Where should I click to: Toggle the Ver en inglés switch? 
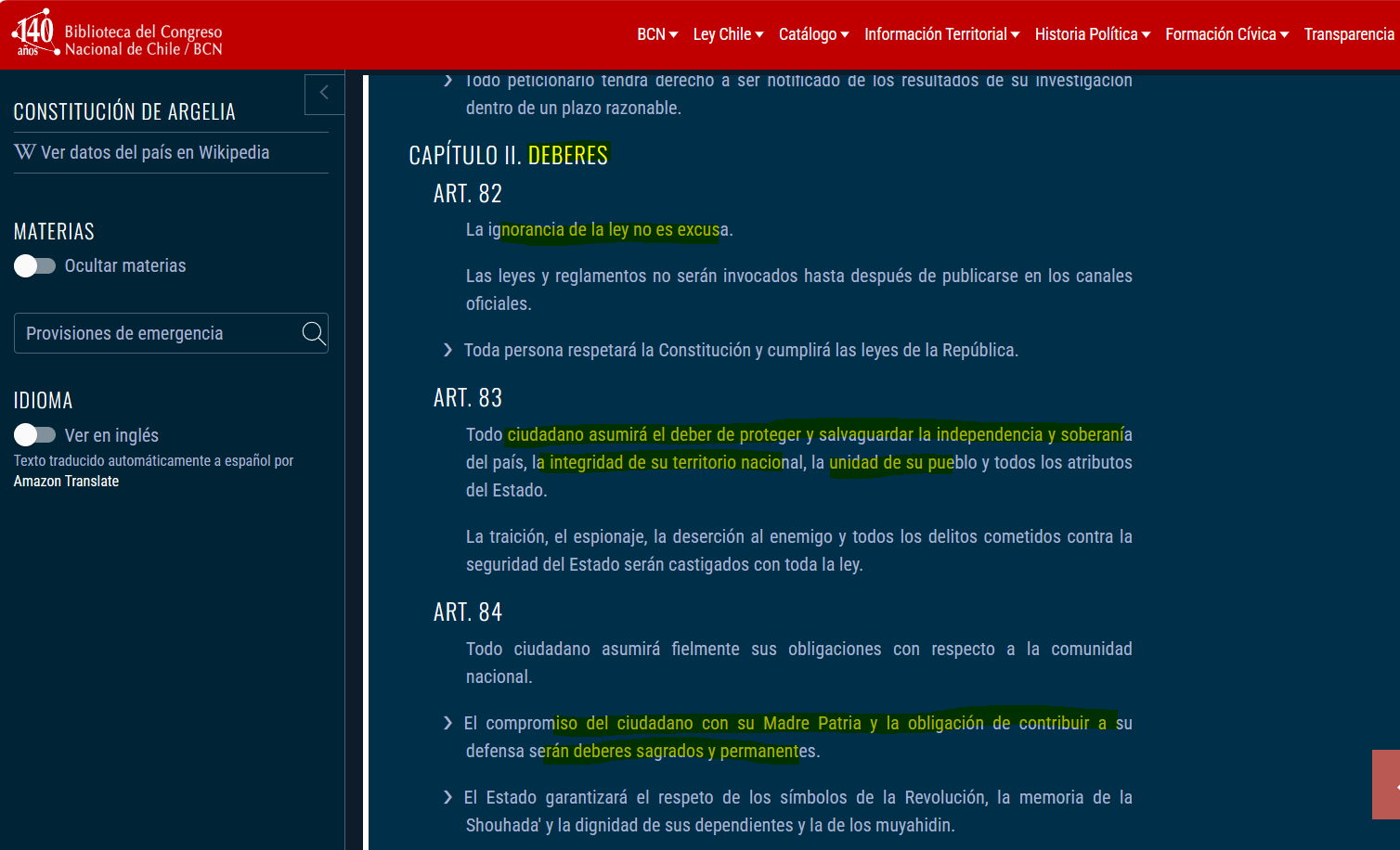tap(35, 435)
